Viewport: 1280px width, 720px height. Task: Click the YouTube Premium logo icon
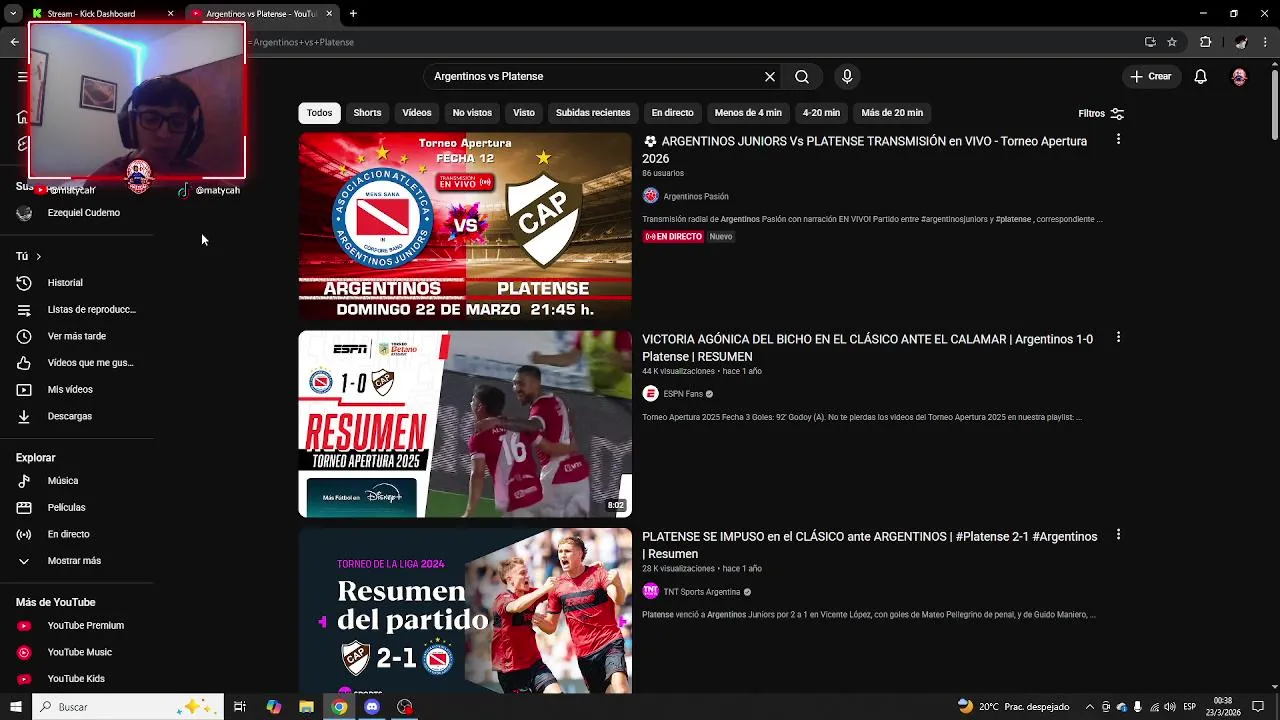24,626
